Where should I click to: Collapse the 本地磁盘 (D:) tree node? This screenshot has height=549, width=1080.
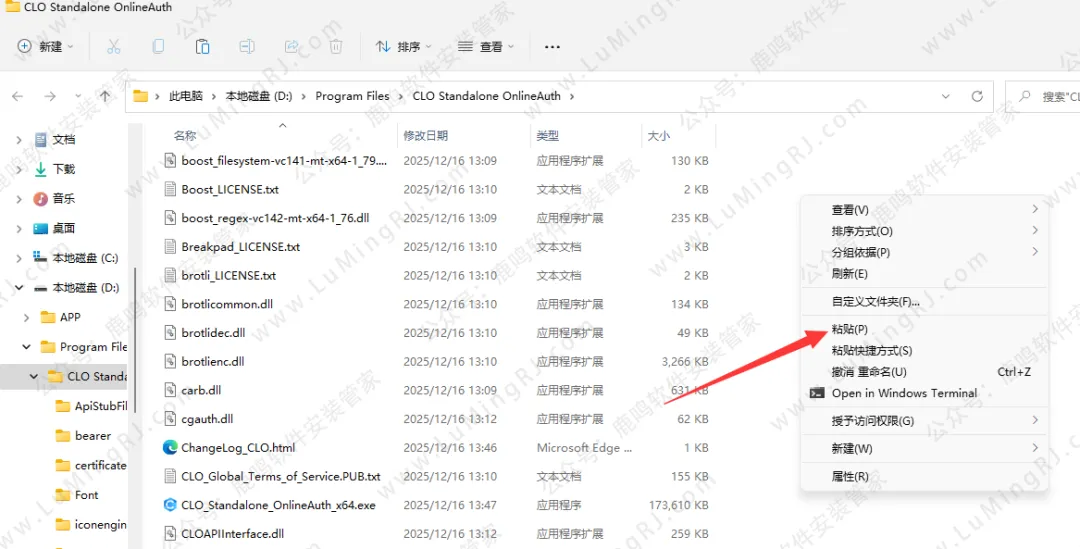19,288
